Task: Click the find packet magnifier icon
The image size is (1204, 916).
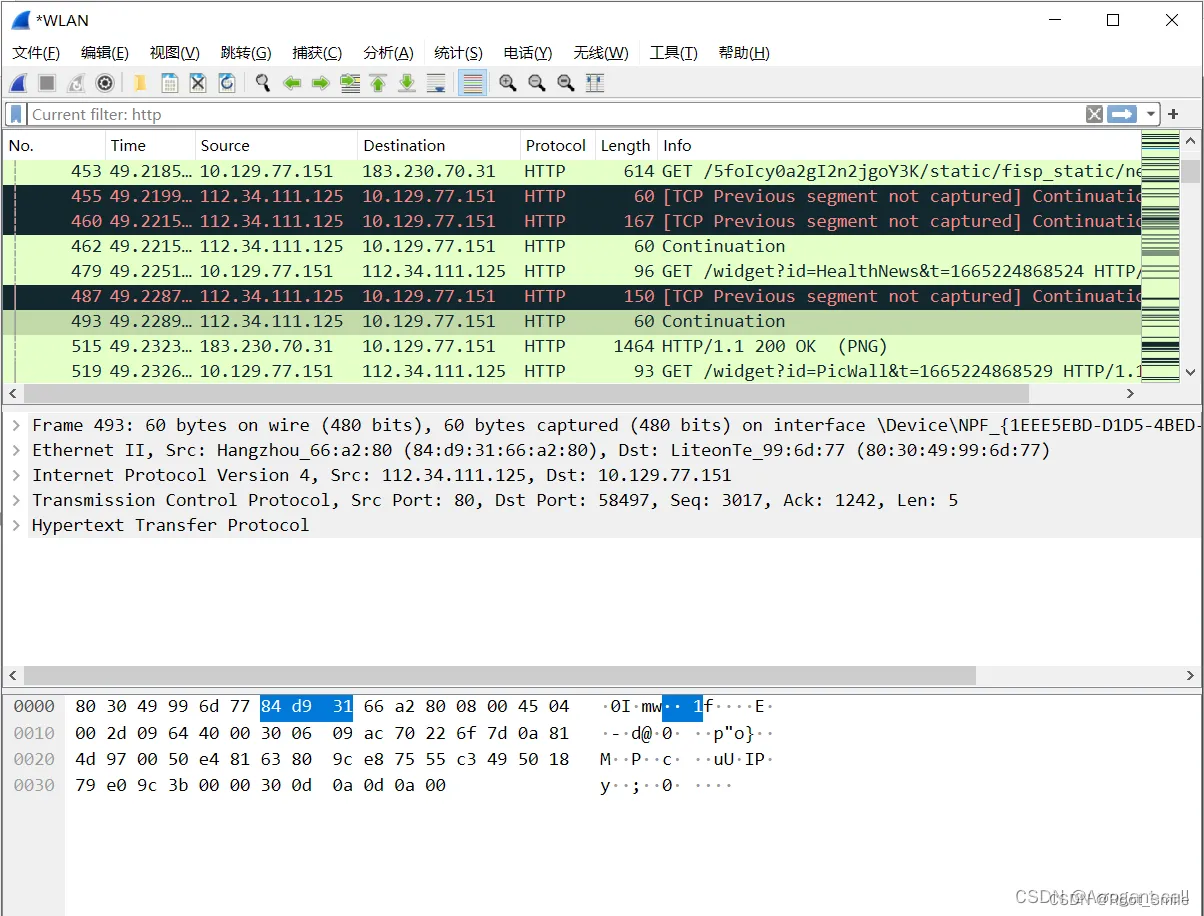Action: pos(263,83)
